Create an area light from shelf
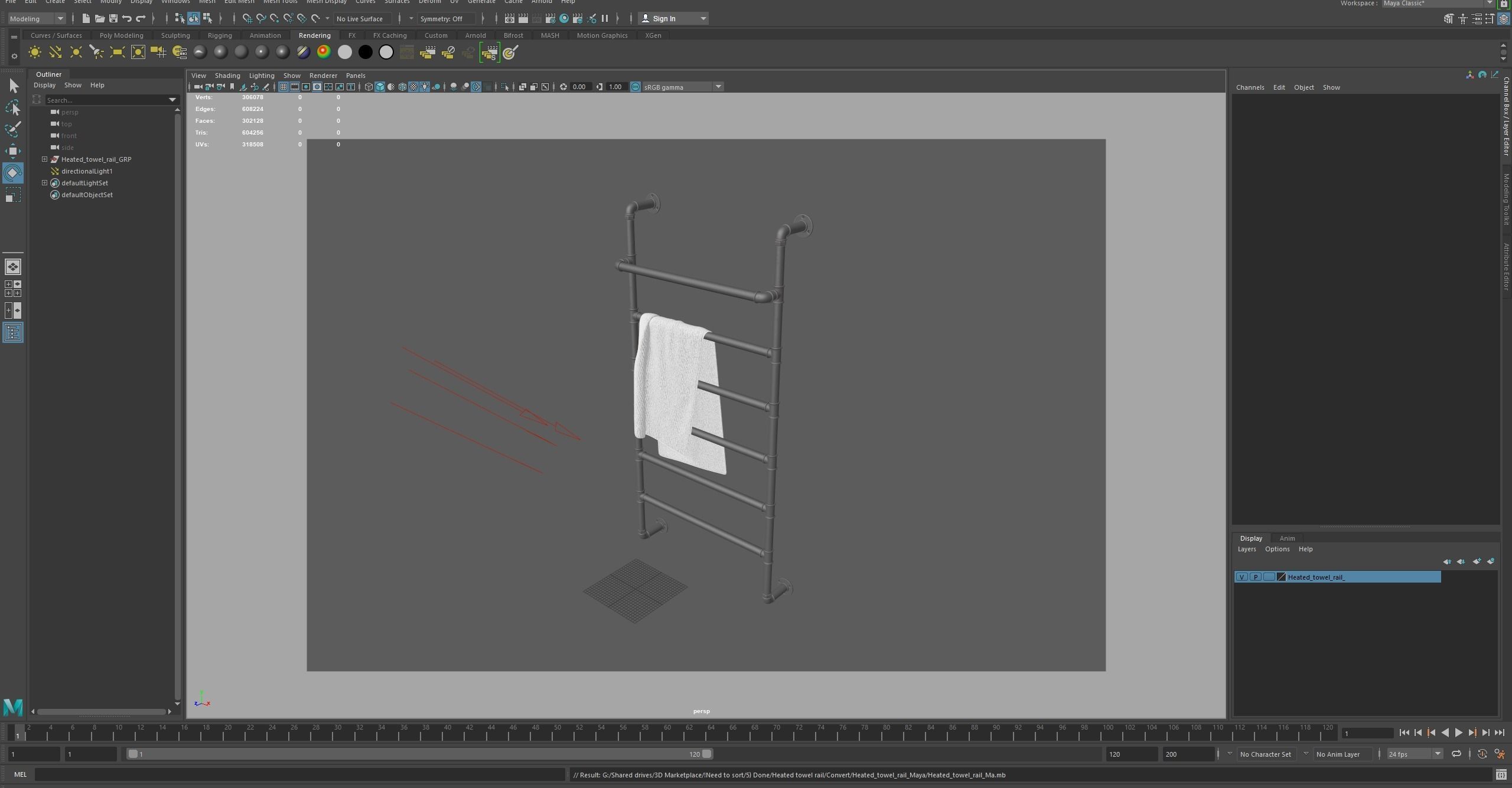 (x=117, y=53)
